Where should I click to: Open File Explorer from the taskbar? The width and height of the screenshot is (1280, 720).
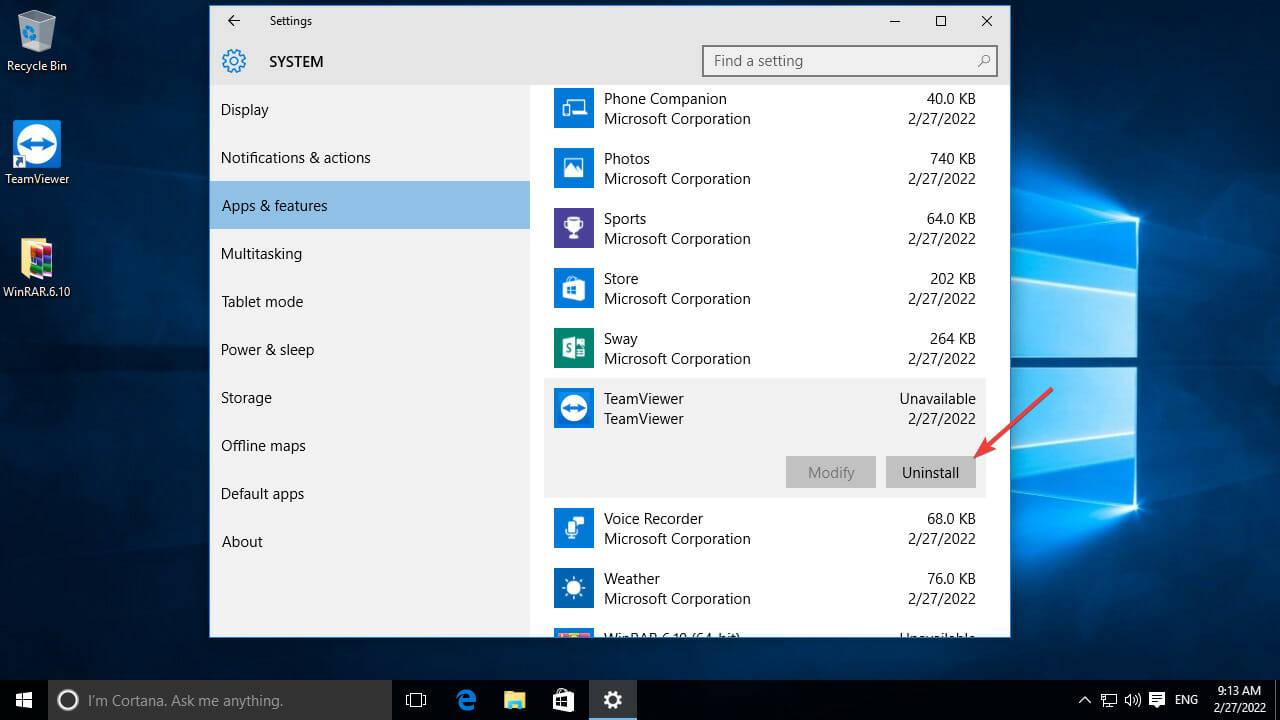(x=514, y=700)
